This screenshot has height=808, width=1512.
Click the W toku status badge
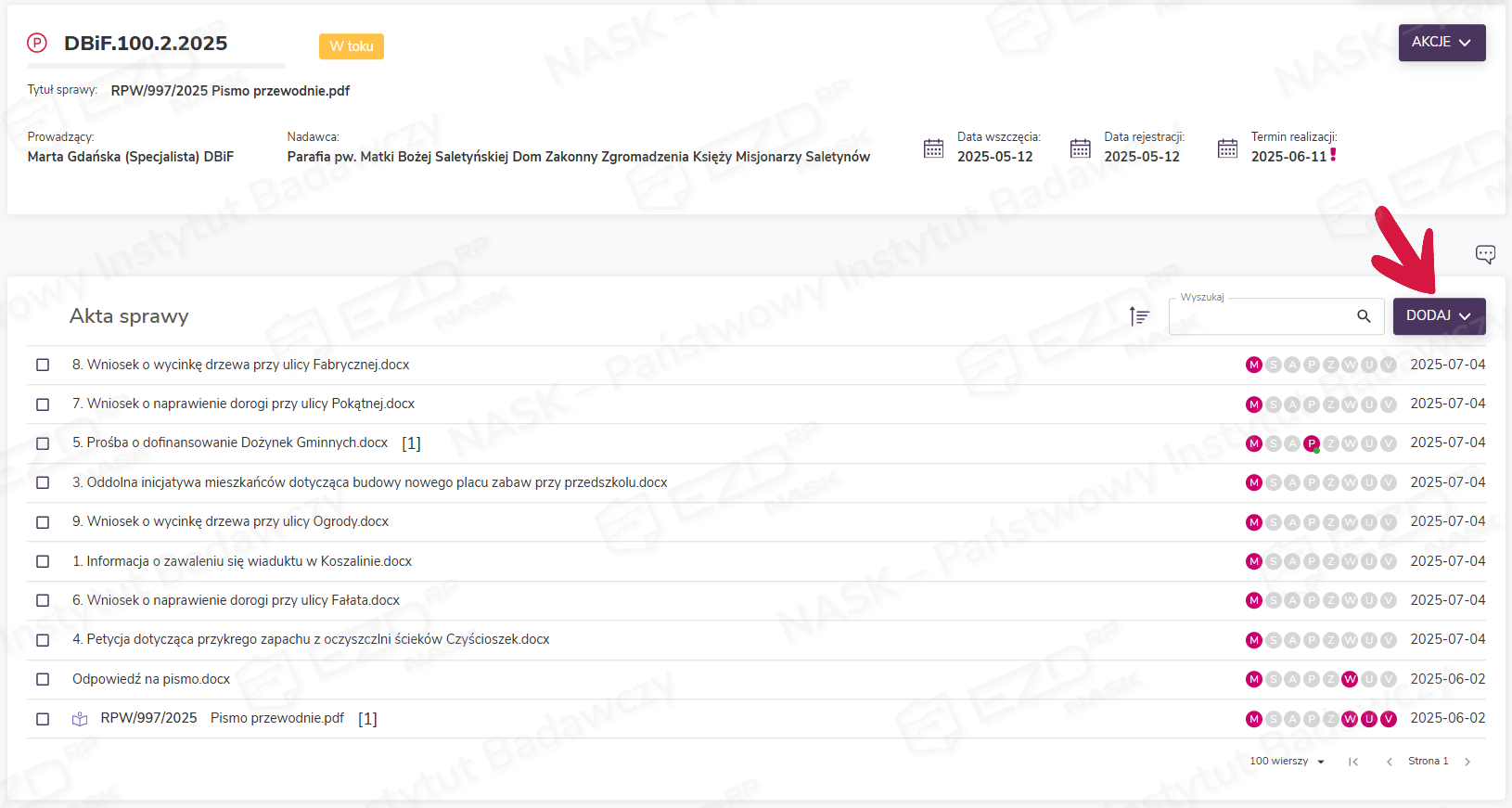(x=351, y=46)
